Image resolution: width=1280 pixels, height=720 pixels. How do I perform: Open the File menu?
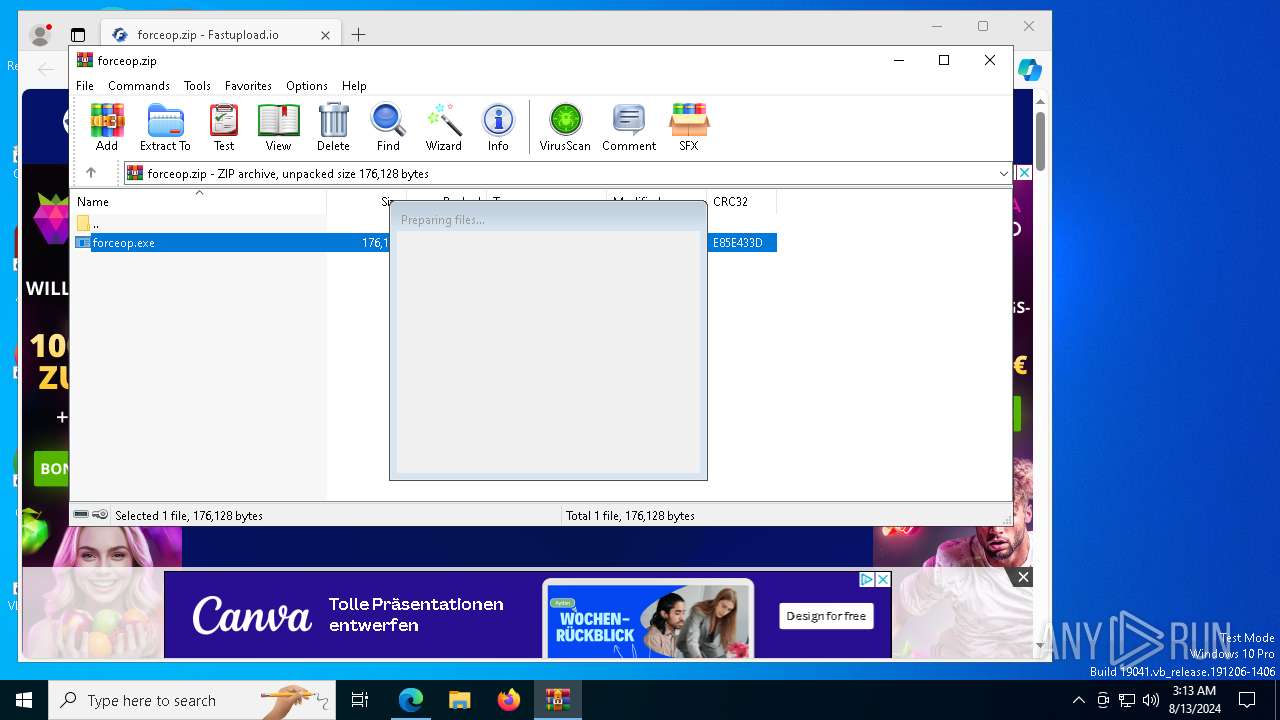(85, 86)
